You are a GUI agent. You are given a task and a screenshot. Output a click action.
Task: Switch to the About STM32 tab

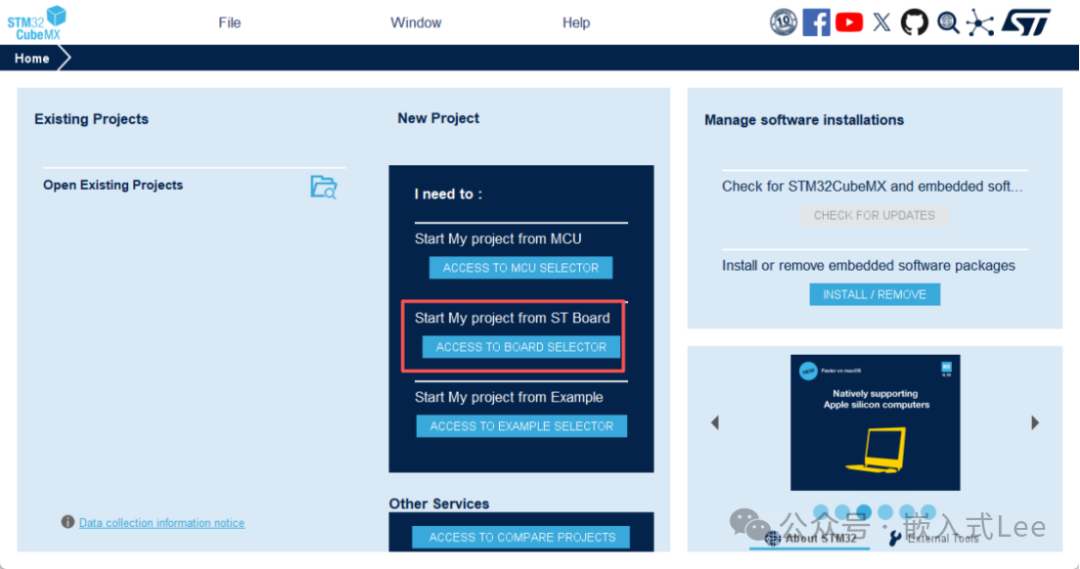(x=811, y=539)
